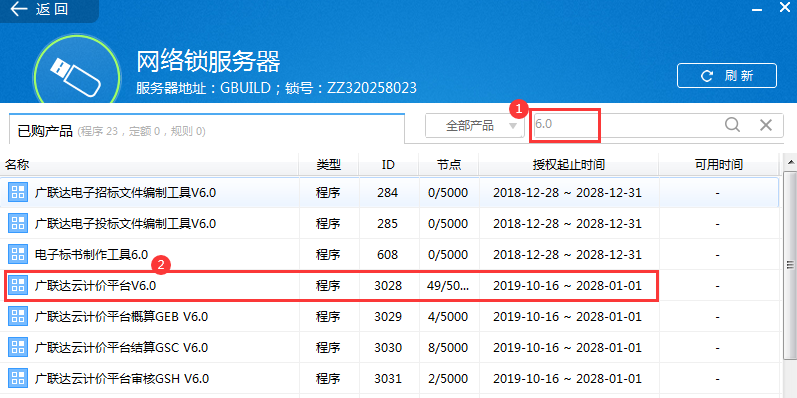Click the license period of ID 3030
Screen dimensions: 797x398
point(567,348)
